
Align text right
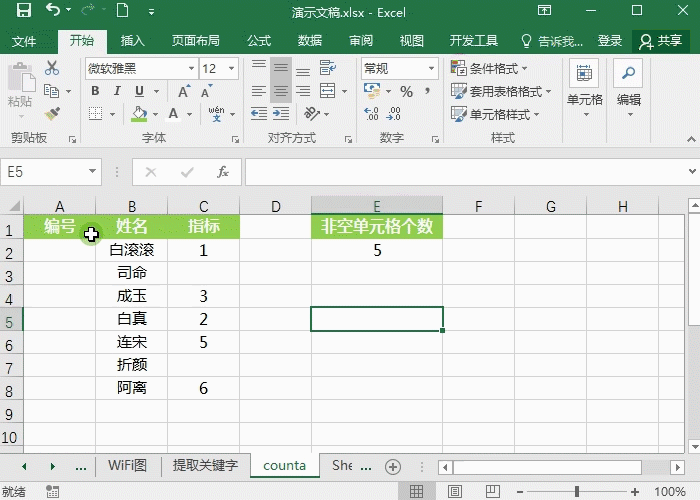303,91
